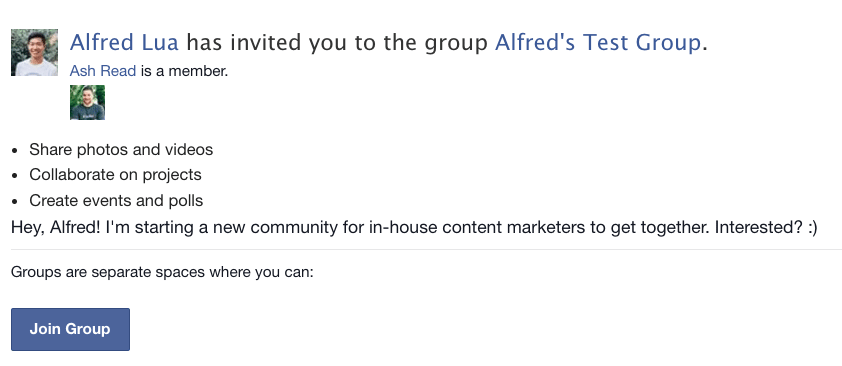Open the Alfred's Test Group link
This screenshot has height=366, width=842.
click(x=598, y=42)
